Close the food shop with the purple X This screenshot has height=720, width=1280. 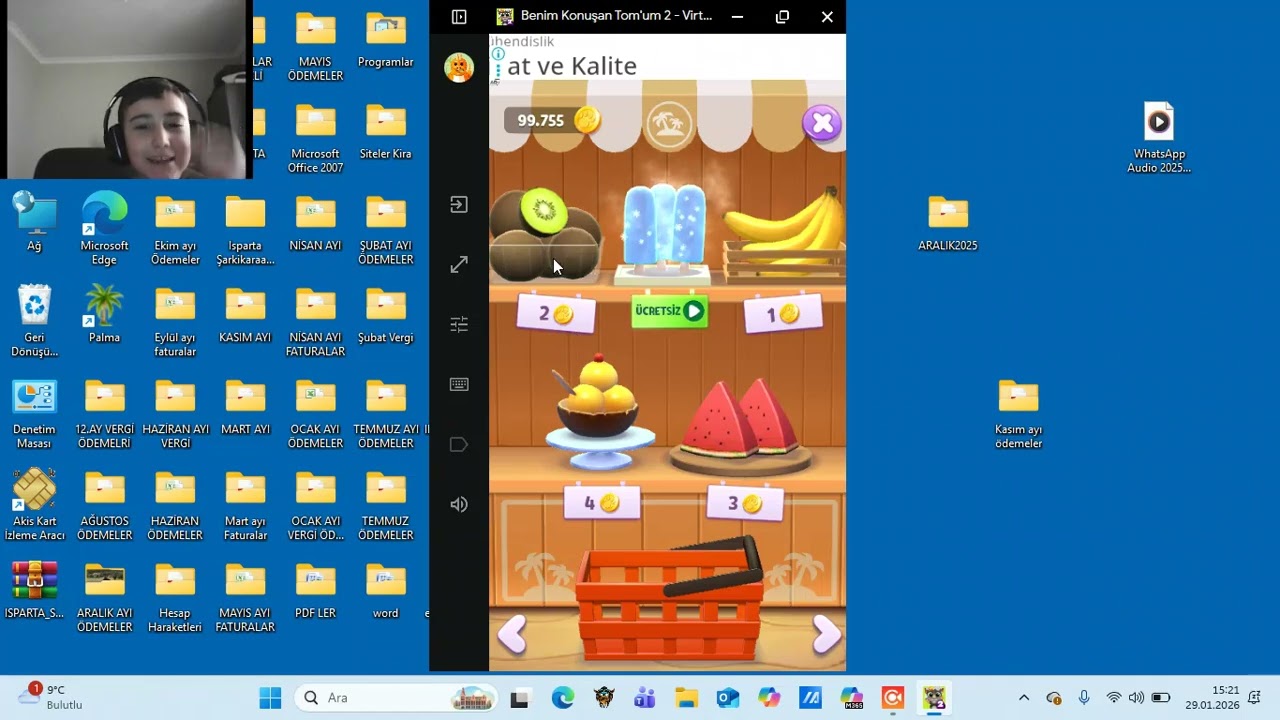pos(822,123)
